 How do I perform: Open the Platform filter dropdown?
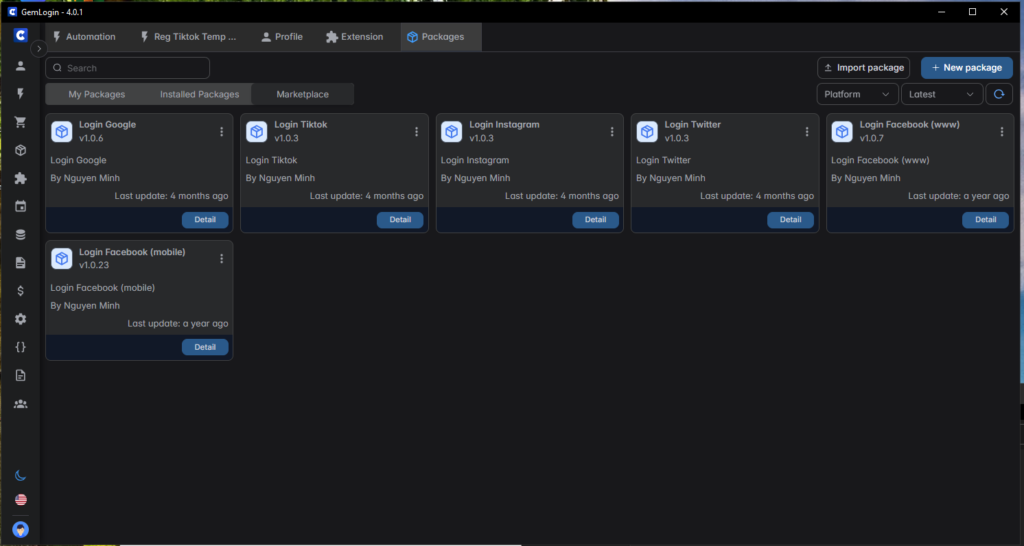click(857, 94)
